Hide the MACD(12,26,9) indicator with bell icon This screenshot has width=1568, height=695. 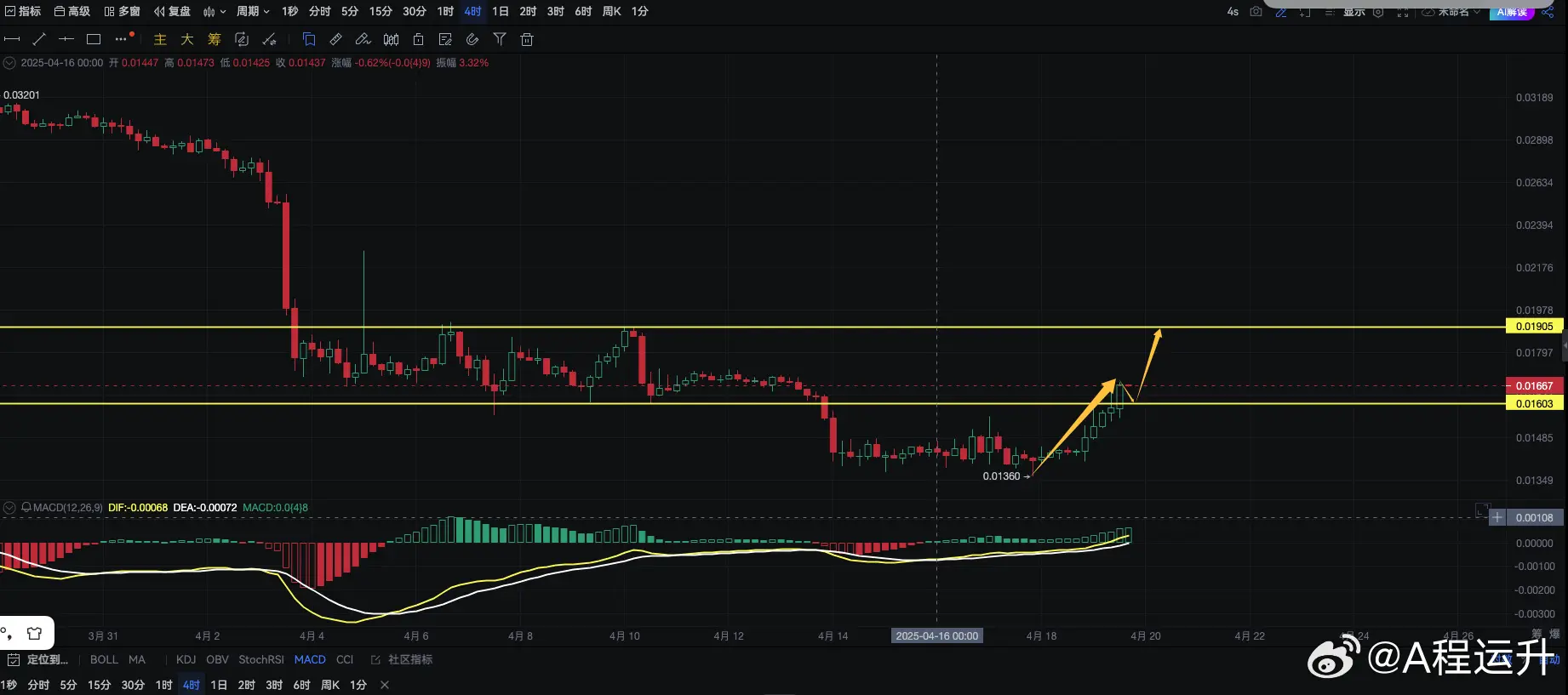click(x=26, y=507)
